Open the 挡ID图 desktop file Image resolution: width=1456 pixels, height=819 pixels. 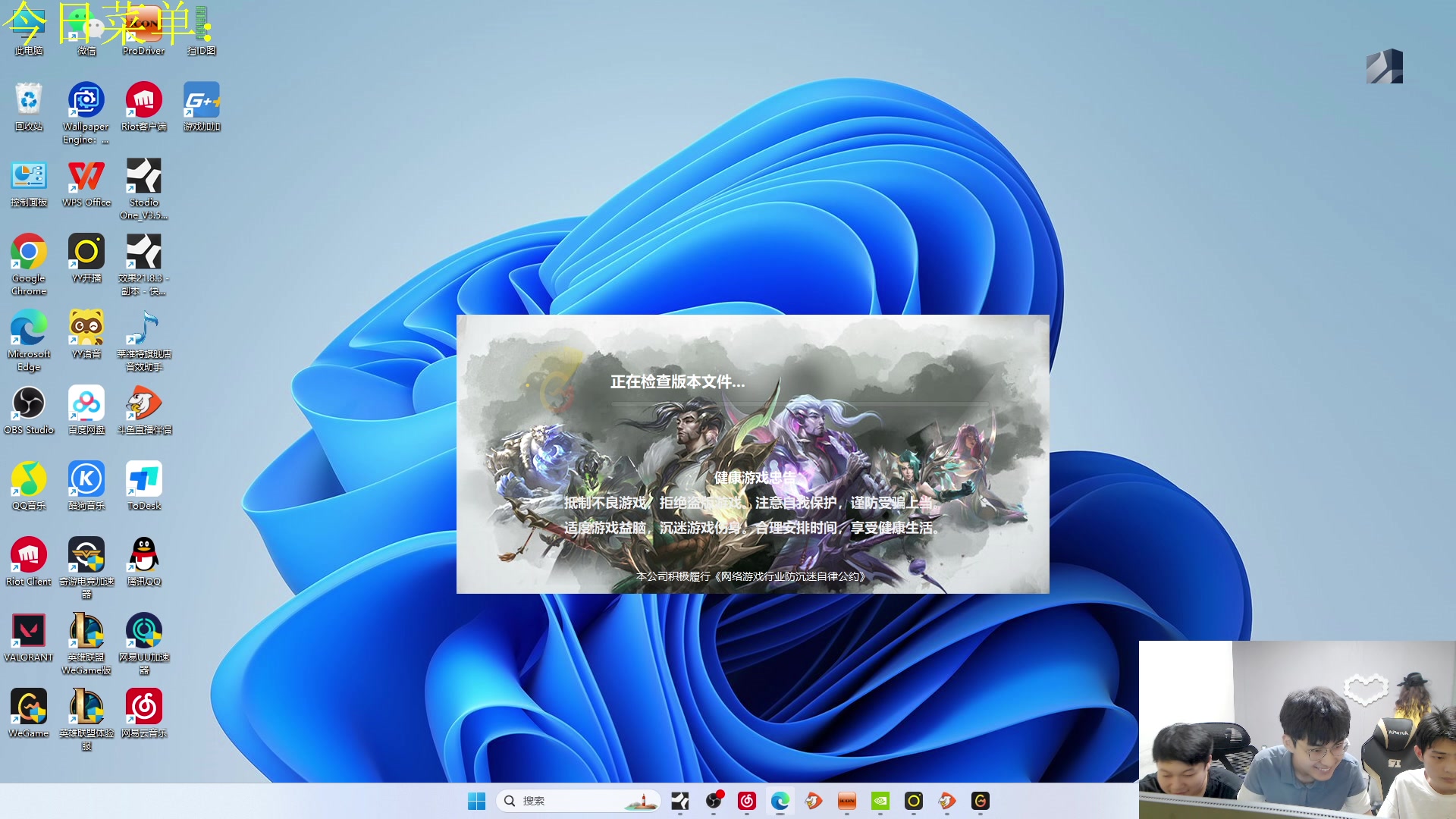point(201,30)
